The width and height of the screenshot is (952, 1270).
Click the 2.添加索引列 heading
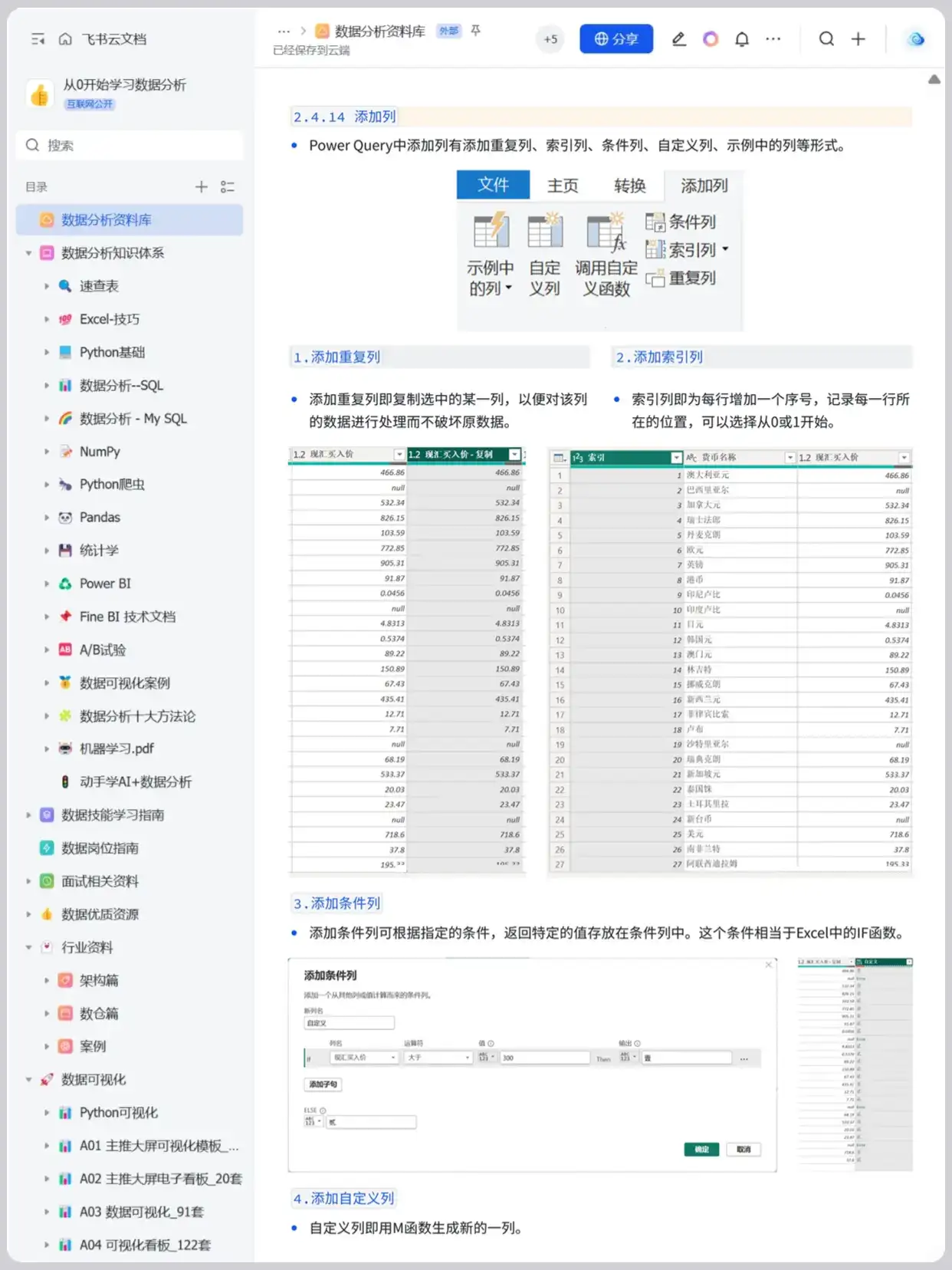(x=659, y=357)
